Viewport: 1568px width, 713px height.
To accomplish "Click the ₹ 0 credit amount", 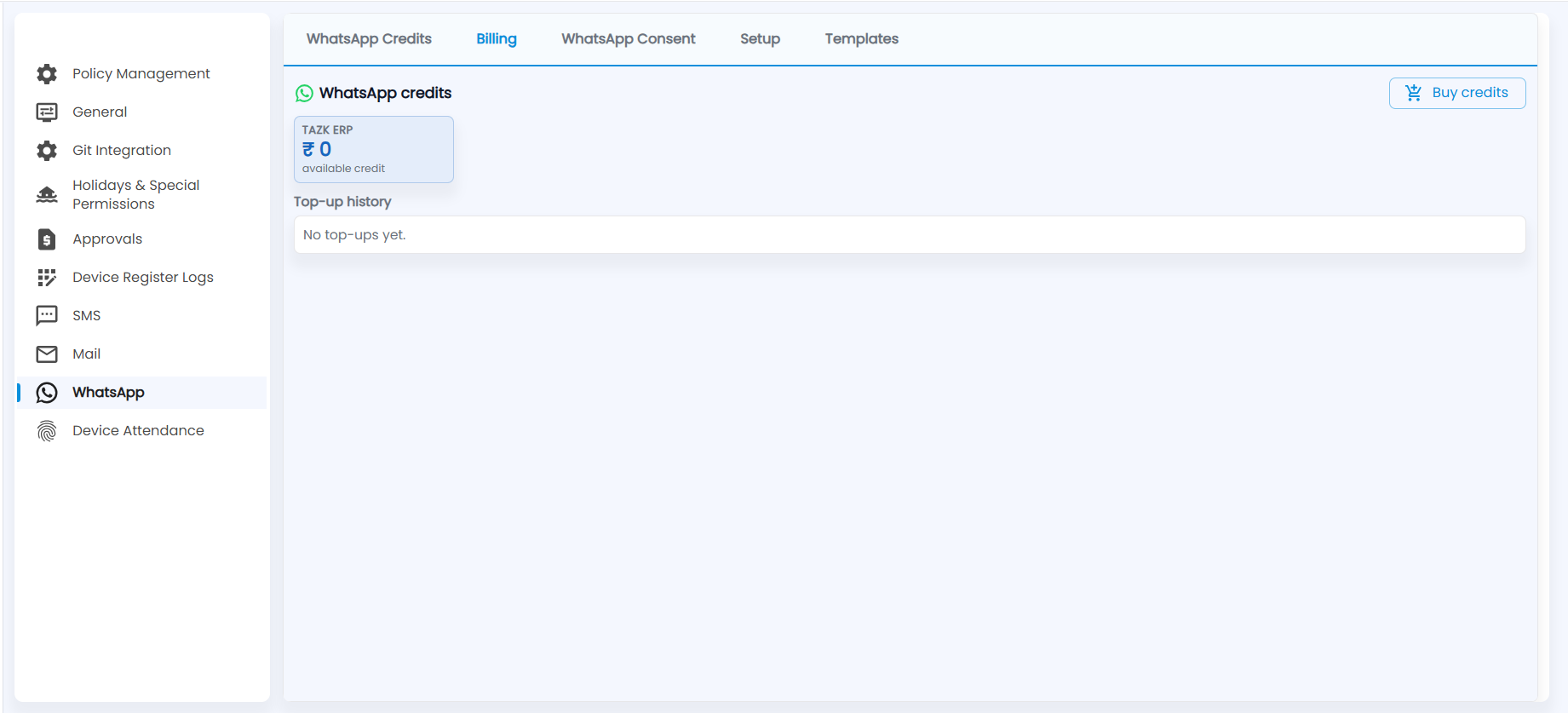I will 317,149.
